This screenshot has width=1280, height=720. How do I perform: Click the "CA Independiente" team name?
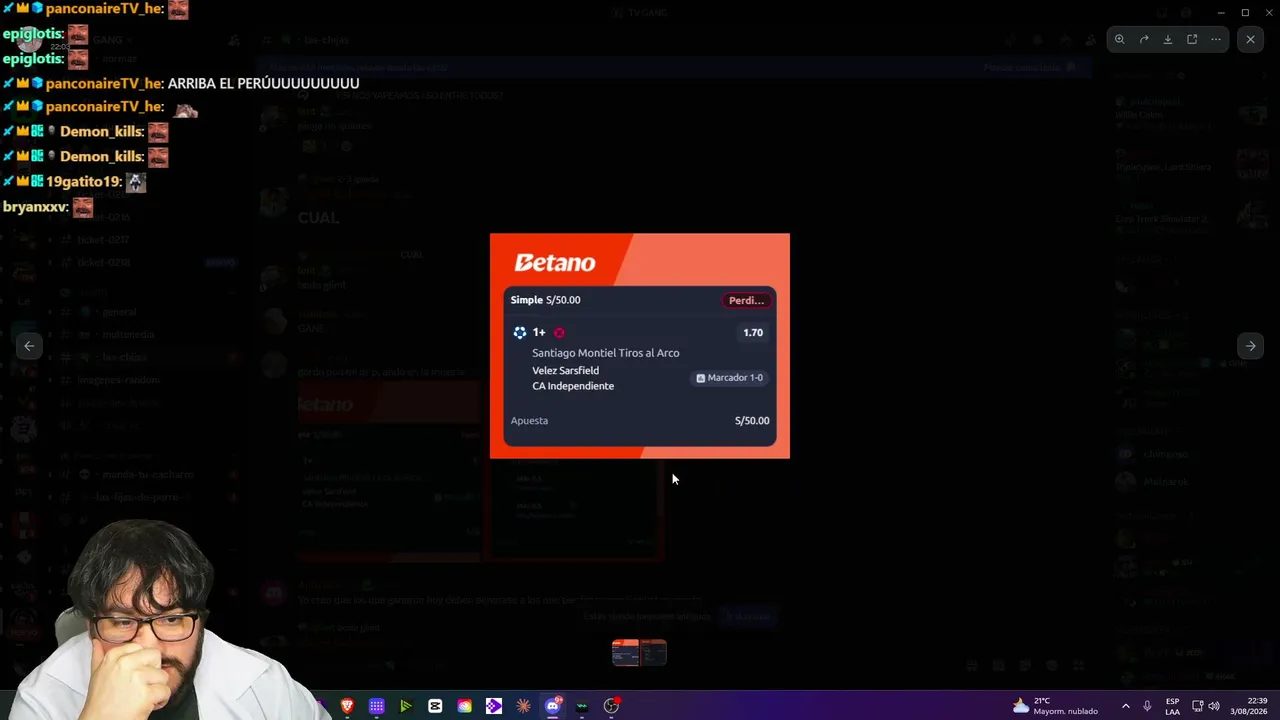tap(573, 386)
